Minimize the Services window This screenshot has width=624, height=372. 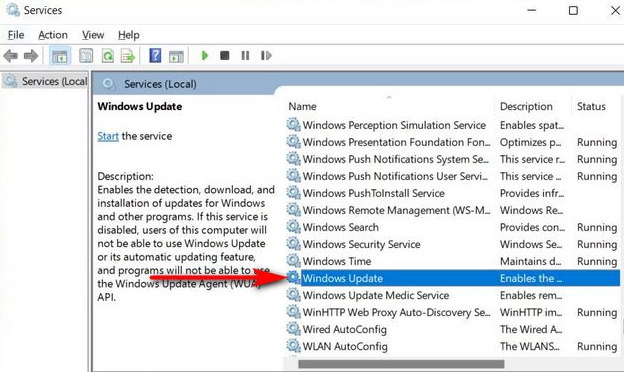pos(532,10)
